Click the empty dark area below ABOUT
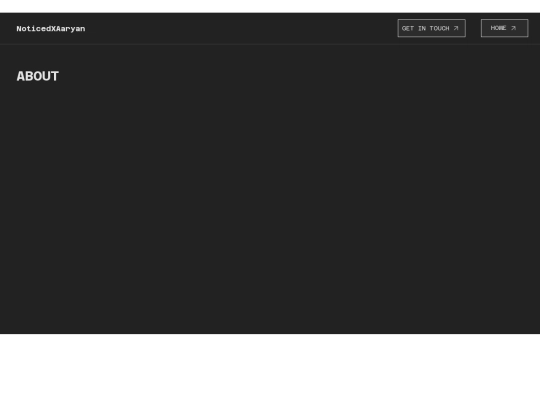Viewport: 540px width, 405px height. click(270, 207)
